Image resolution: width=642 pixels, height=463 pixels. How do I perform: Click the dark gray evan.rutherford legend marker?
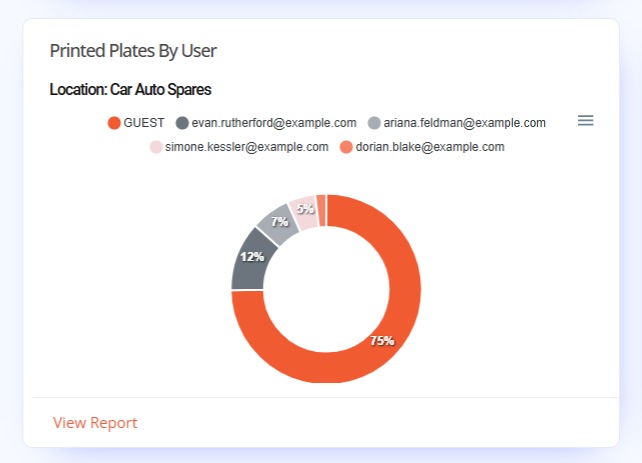tap(182, 123)
